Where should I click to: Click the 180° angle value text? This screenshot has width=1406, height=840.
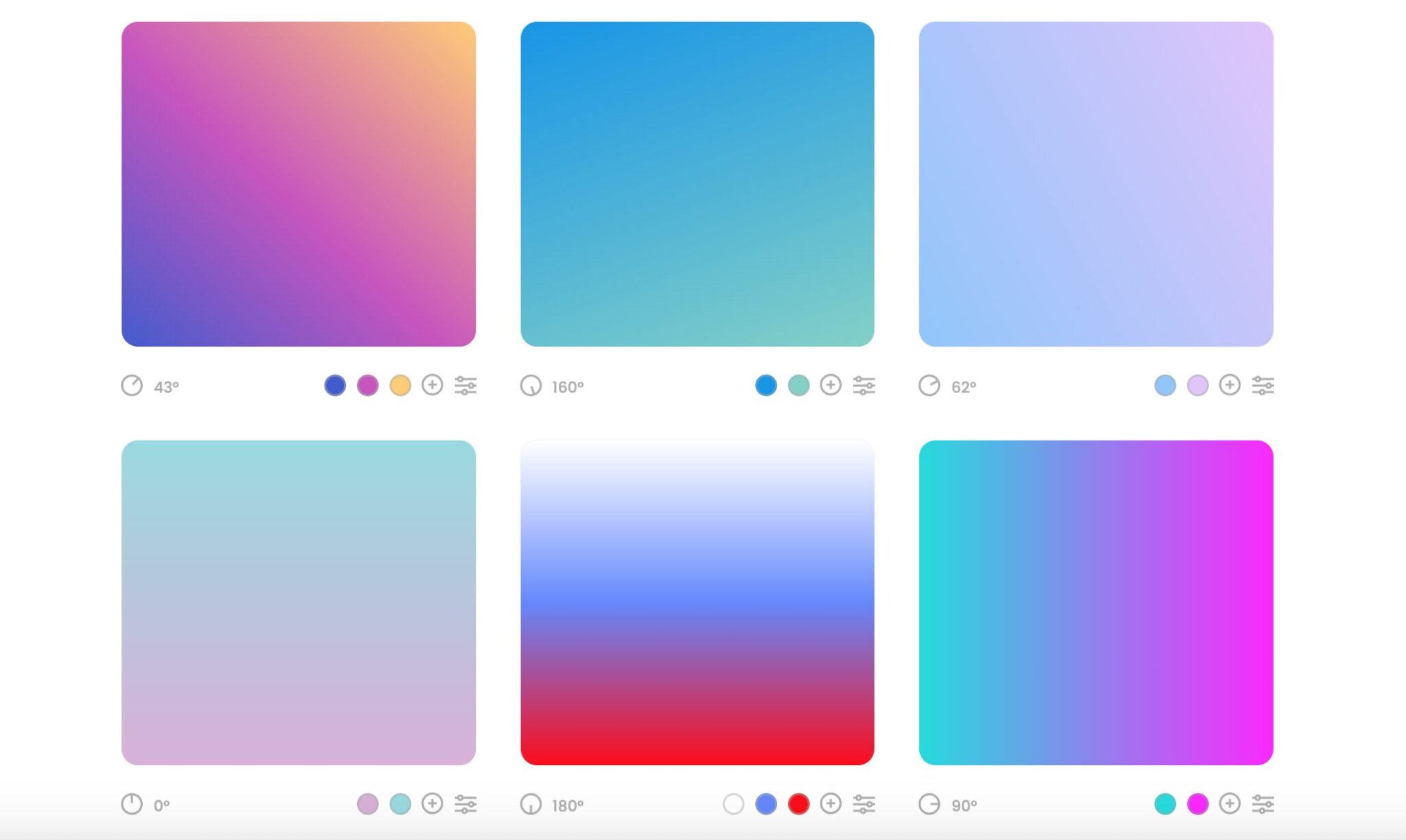(x=568, y=805)
